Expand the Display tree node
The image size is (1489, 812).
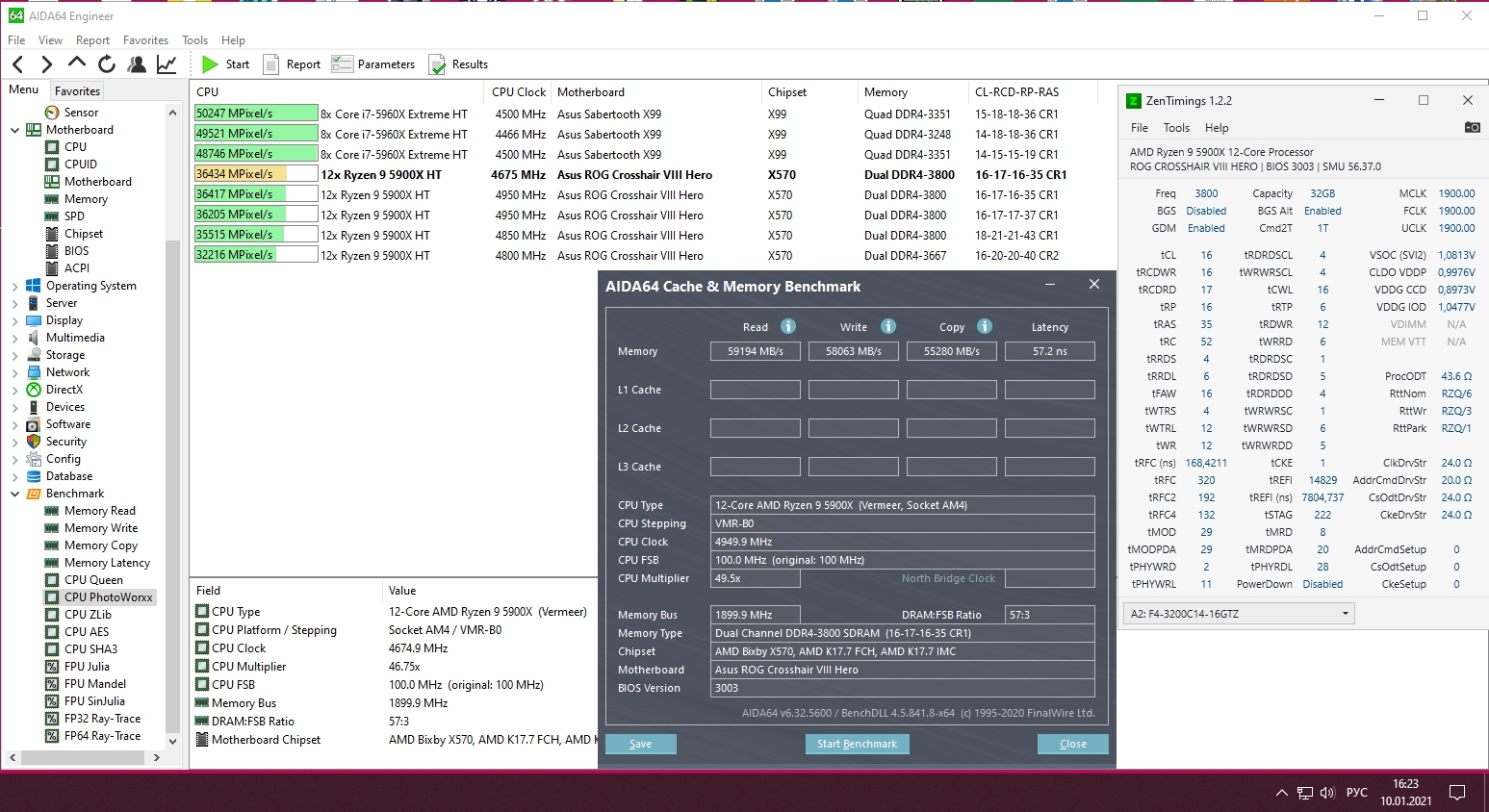[x=14, y=320]
